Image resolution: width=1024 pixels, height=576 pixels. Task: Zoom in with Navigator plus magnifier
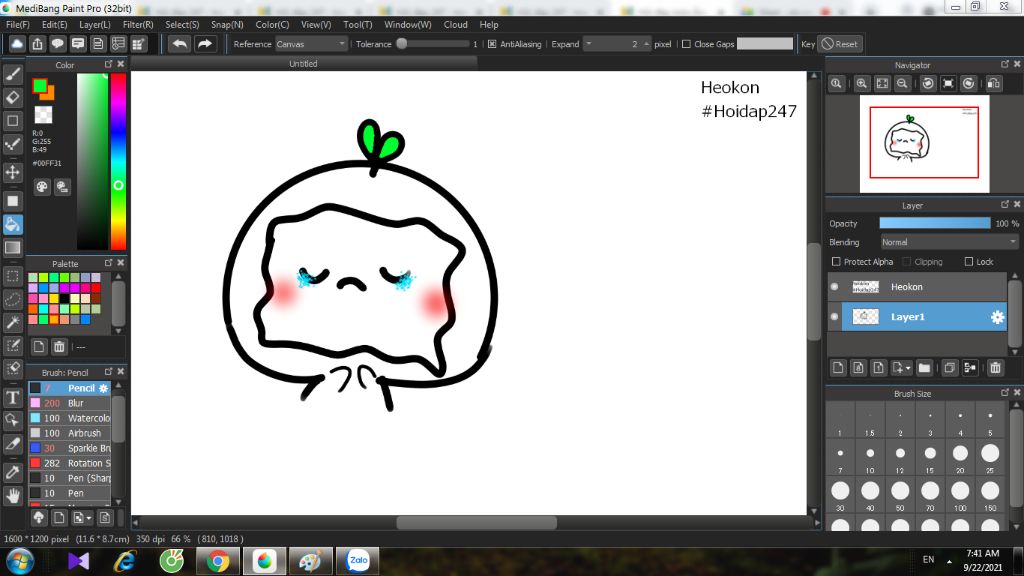click(x=862, y=84)
